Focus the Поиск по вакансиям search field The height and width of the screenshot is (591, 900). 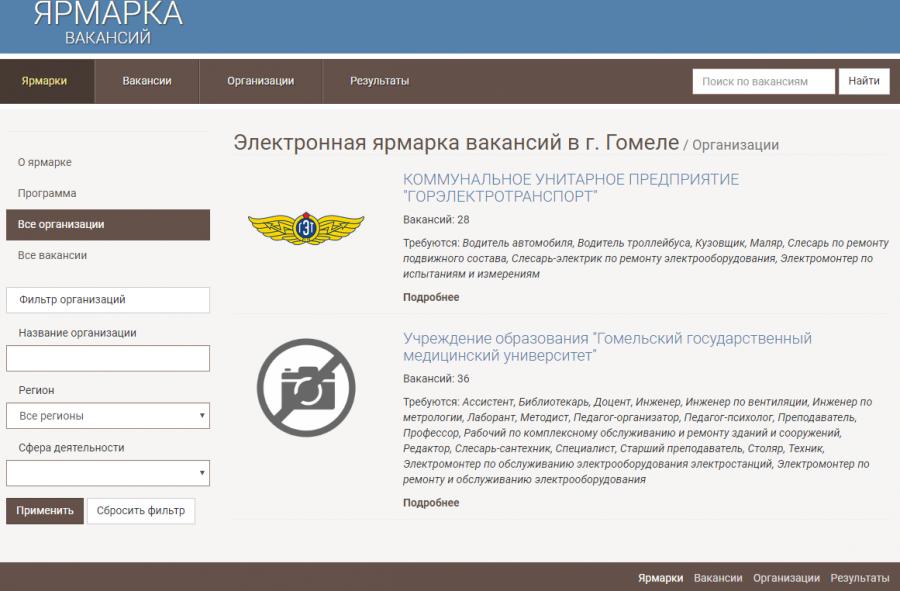(x=763, y=81)
